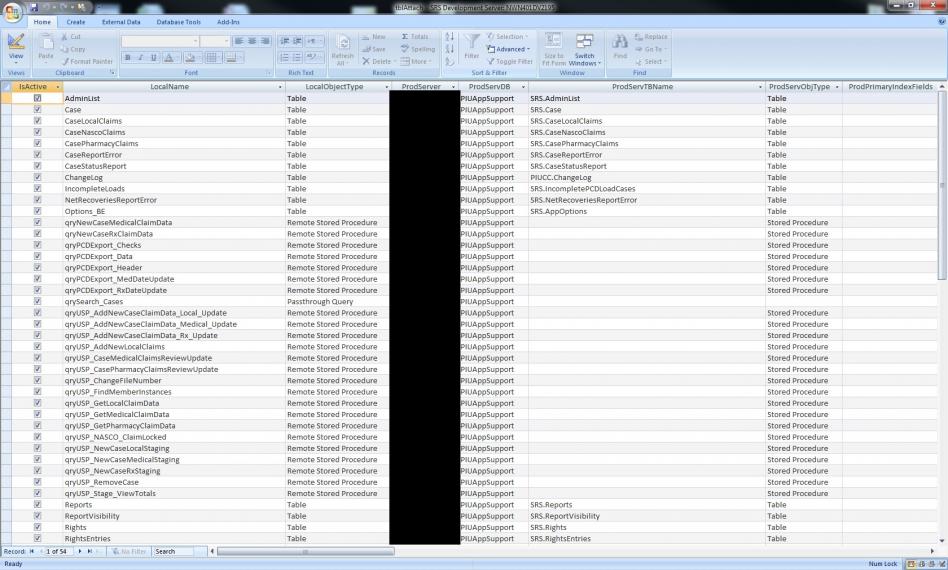948x570 pixels.
Task: Toggle IsActive checkbox for Options_BE row
Action: tap(37, 211)
